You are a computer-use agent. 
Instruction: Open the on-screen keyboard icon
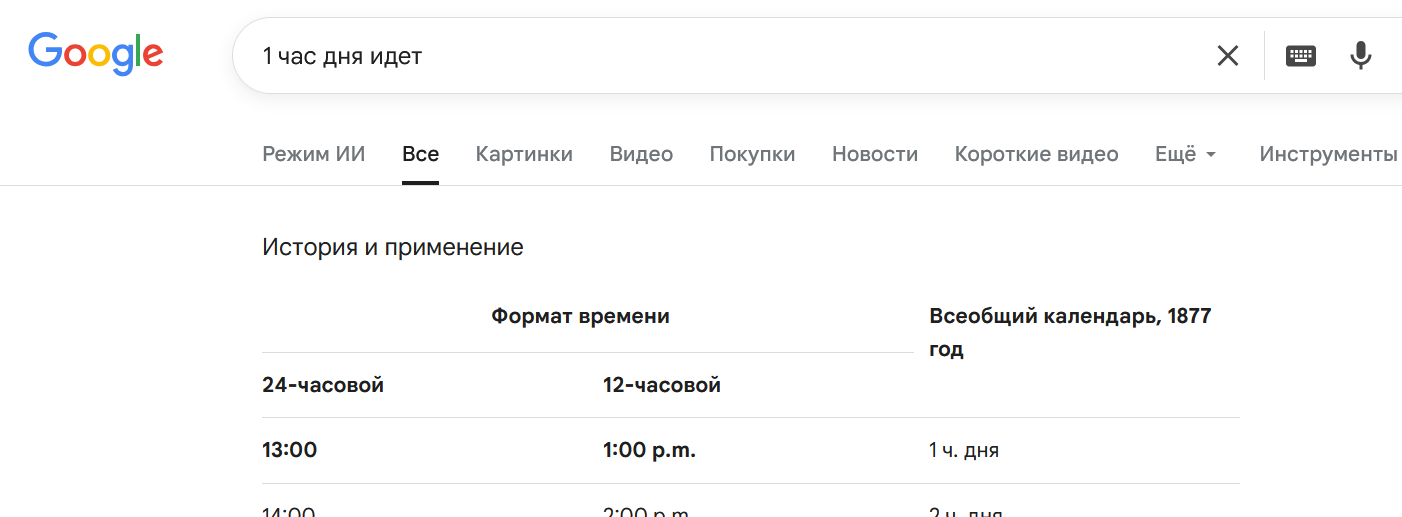(1300, 56)
